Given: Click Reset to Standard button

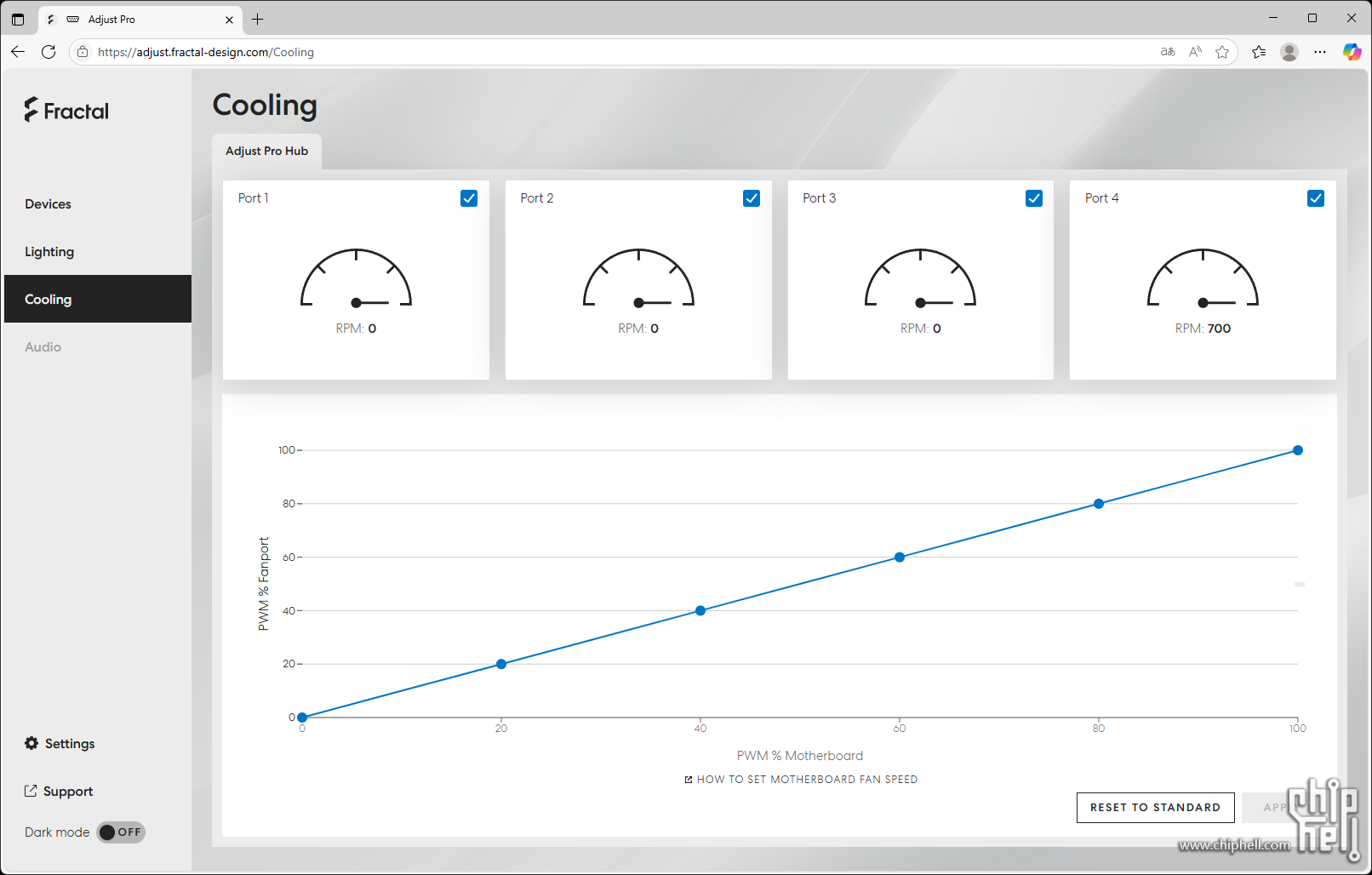Looking at the screenshot, I should [1156, 807].
